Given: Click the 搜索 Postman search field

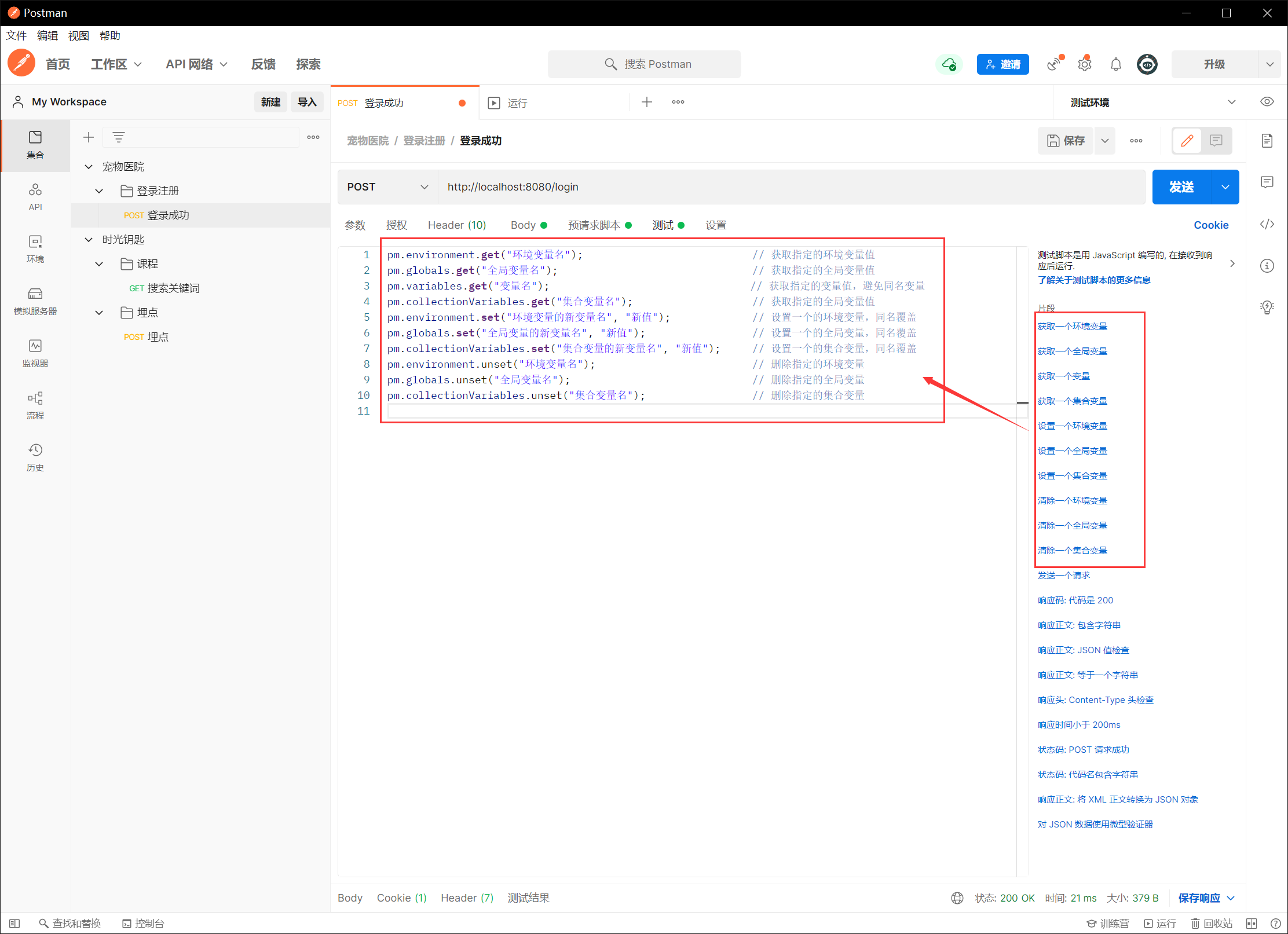Looking at the screenshot, I should point(644,64).
